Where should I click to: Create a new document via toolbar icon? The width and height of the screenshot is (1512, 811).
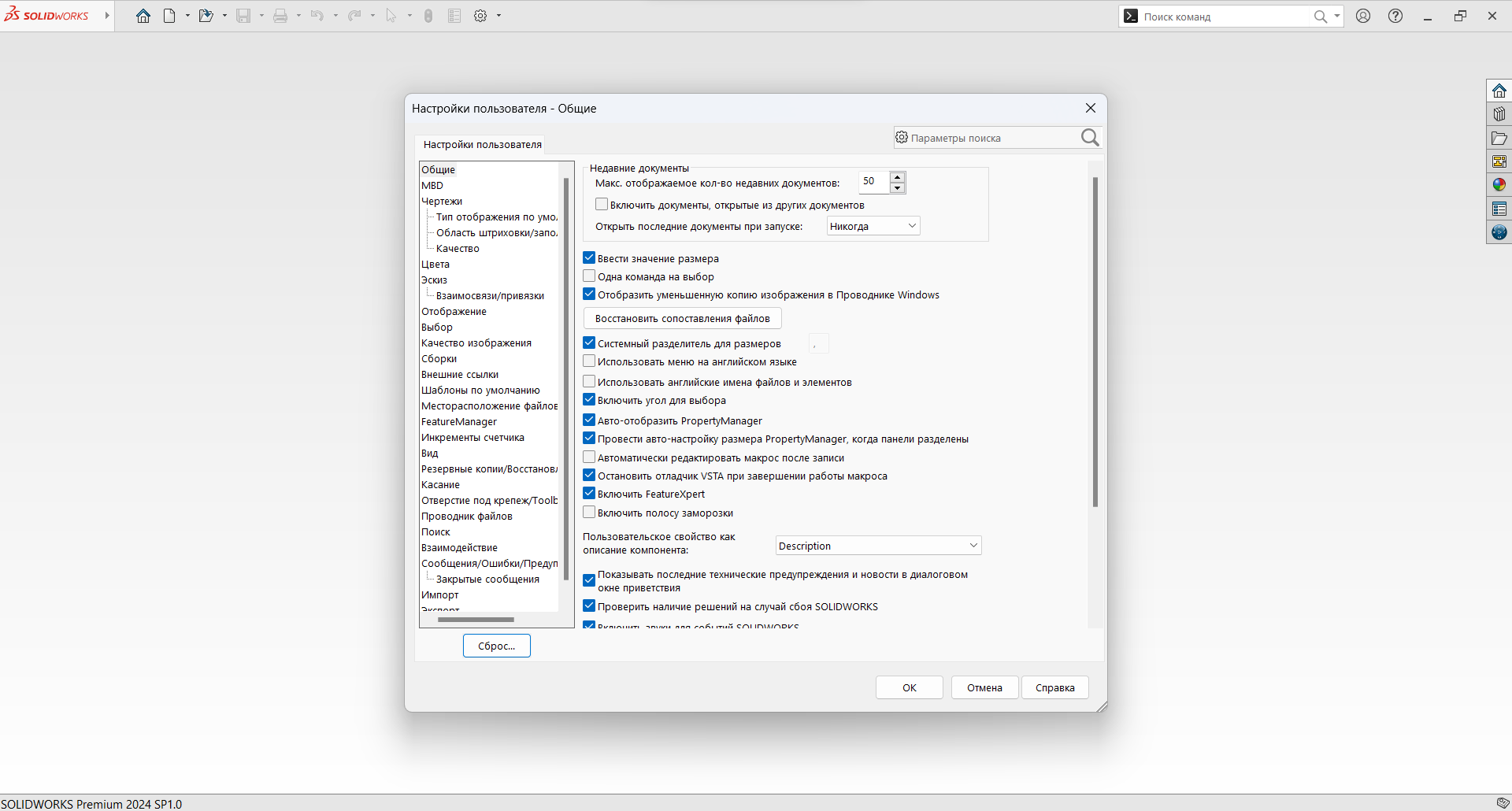[x=169, y=16]
